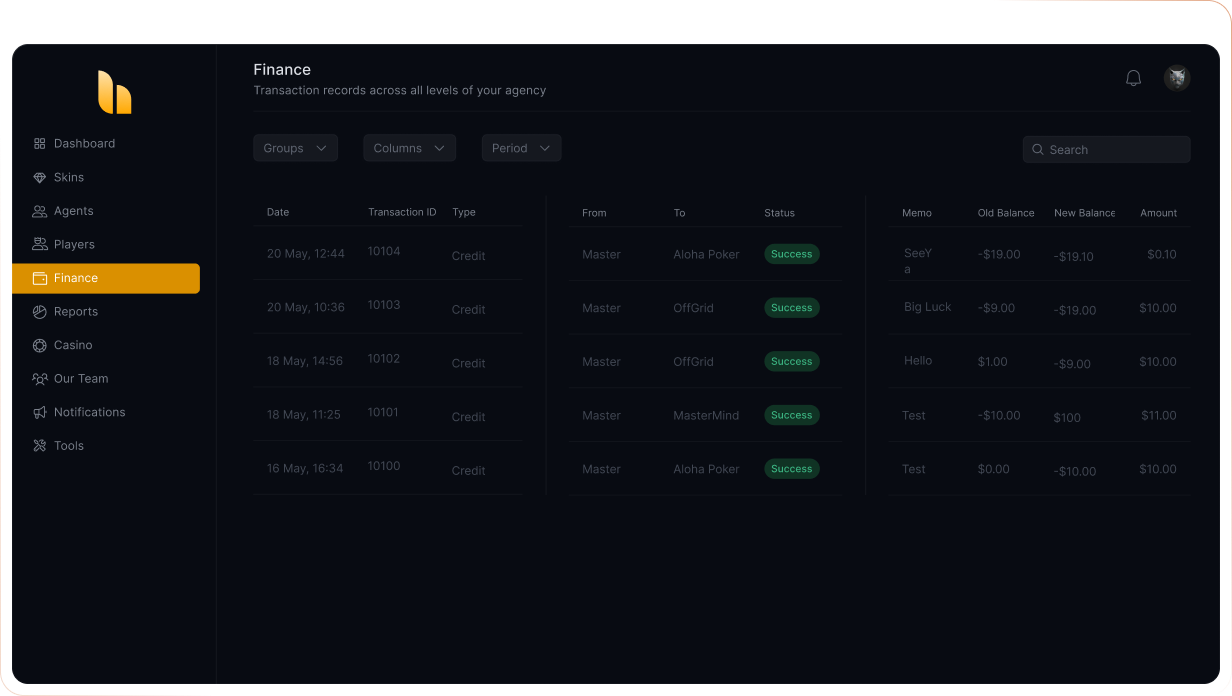Expand the Period dropdown filter
This screenshot has width=1232, height=696.
[x=521, y=148]
